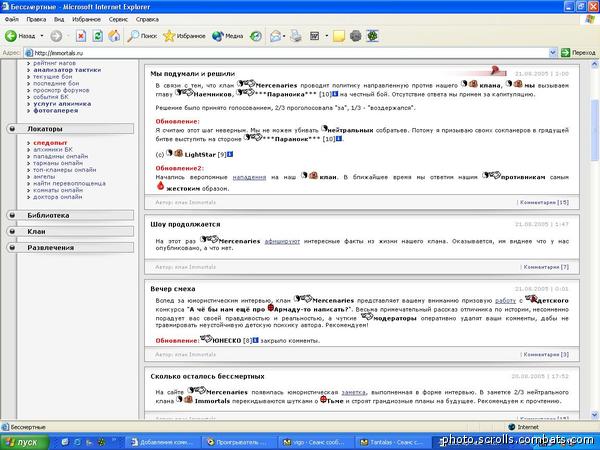Open Избранное favorites star
The width and height of the screenshot is (600, 450).
point(184,36)
